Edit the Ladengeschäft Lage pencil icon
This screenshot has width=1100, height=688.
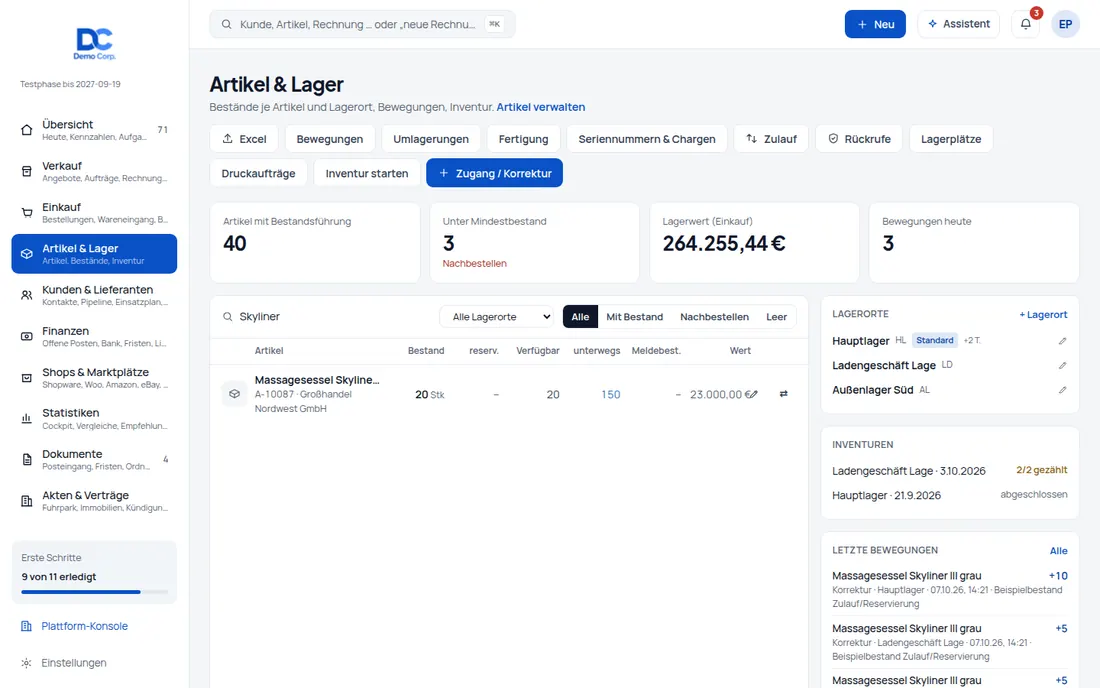click(x=1062, y=365)
